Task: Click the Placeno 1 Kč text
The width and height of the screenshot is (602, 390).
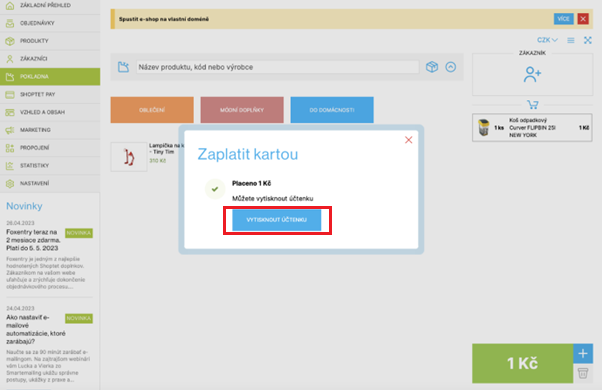Action: click(x=251, y=183)
